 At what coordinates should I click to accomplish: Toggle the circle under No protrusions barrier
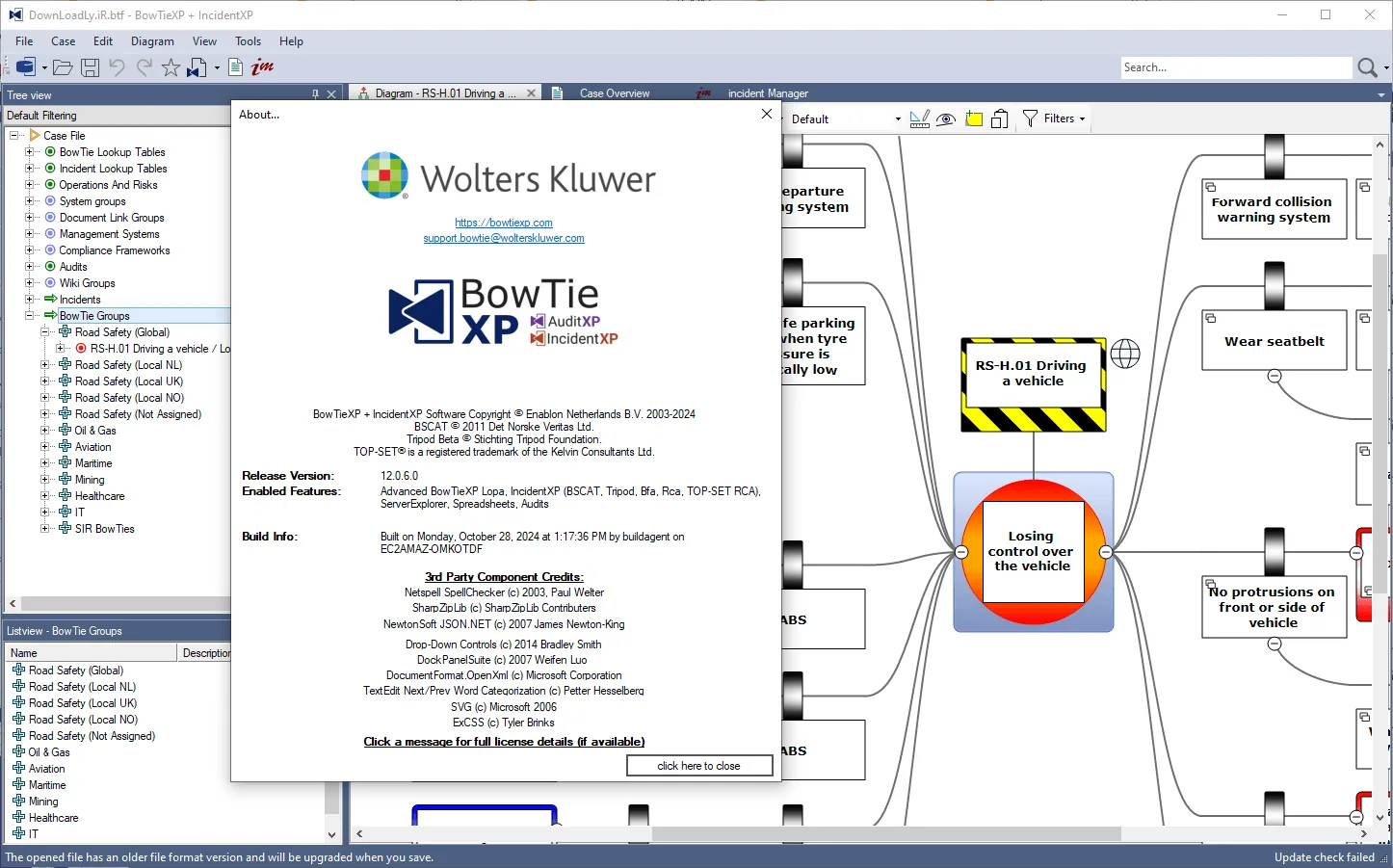(1275, 644)
